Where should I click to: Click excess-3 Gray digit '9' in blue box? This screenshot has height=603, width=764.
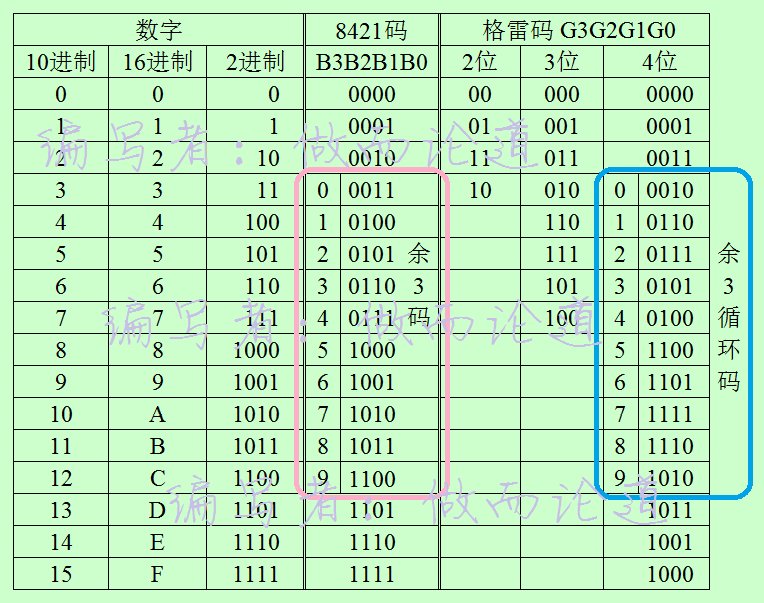tap(620, 478)
